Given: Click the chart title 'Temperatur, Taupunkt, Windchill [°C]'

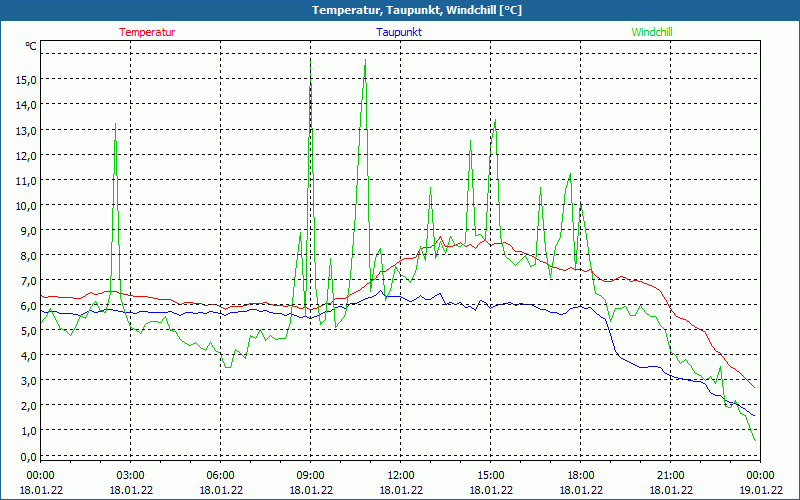Looking at the screenshot, I should click(416, 10).
